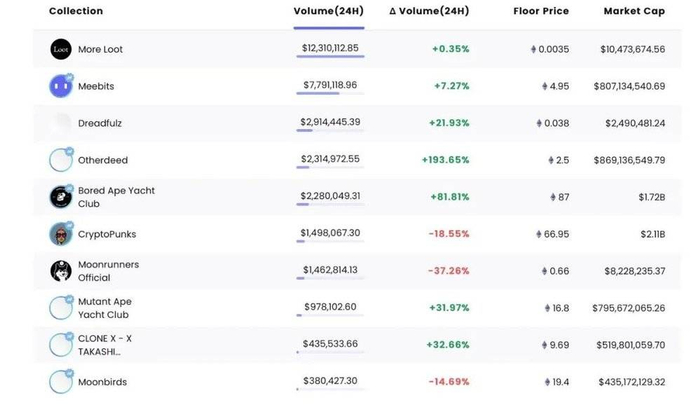Sort by Collection column header
Viewport: 700px width, 412px height.
76,11
